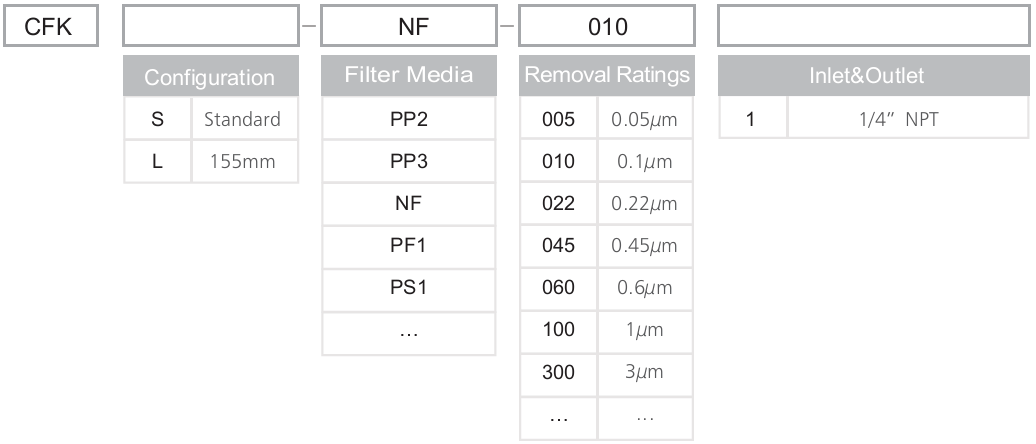
Task: Click the CFK product code box
Action: (50, 28)
